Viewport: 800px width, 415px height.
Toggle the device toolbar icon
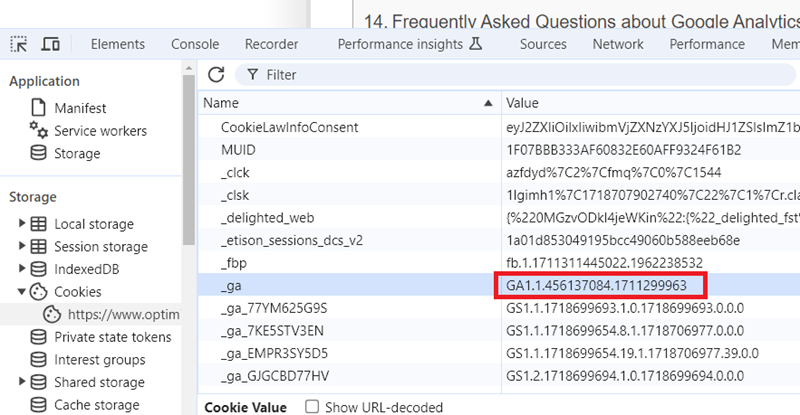click(x=50, y=44)
